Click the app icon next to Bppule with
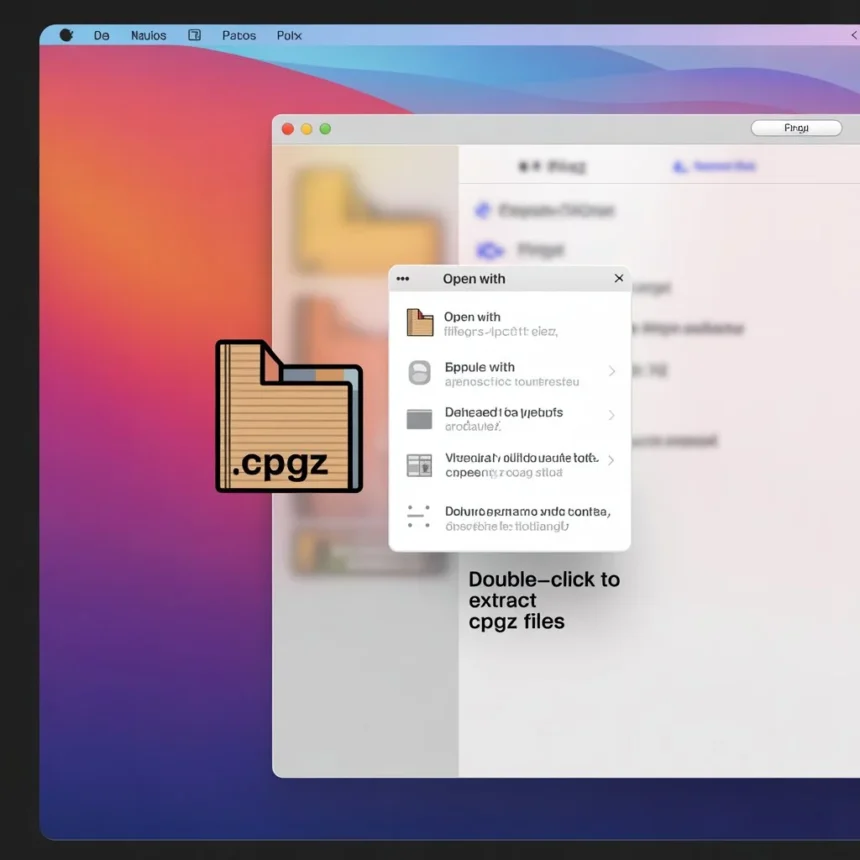 [421, 371]
